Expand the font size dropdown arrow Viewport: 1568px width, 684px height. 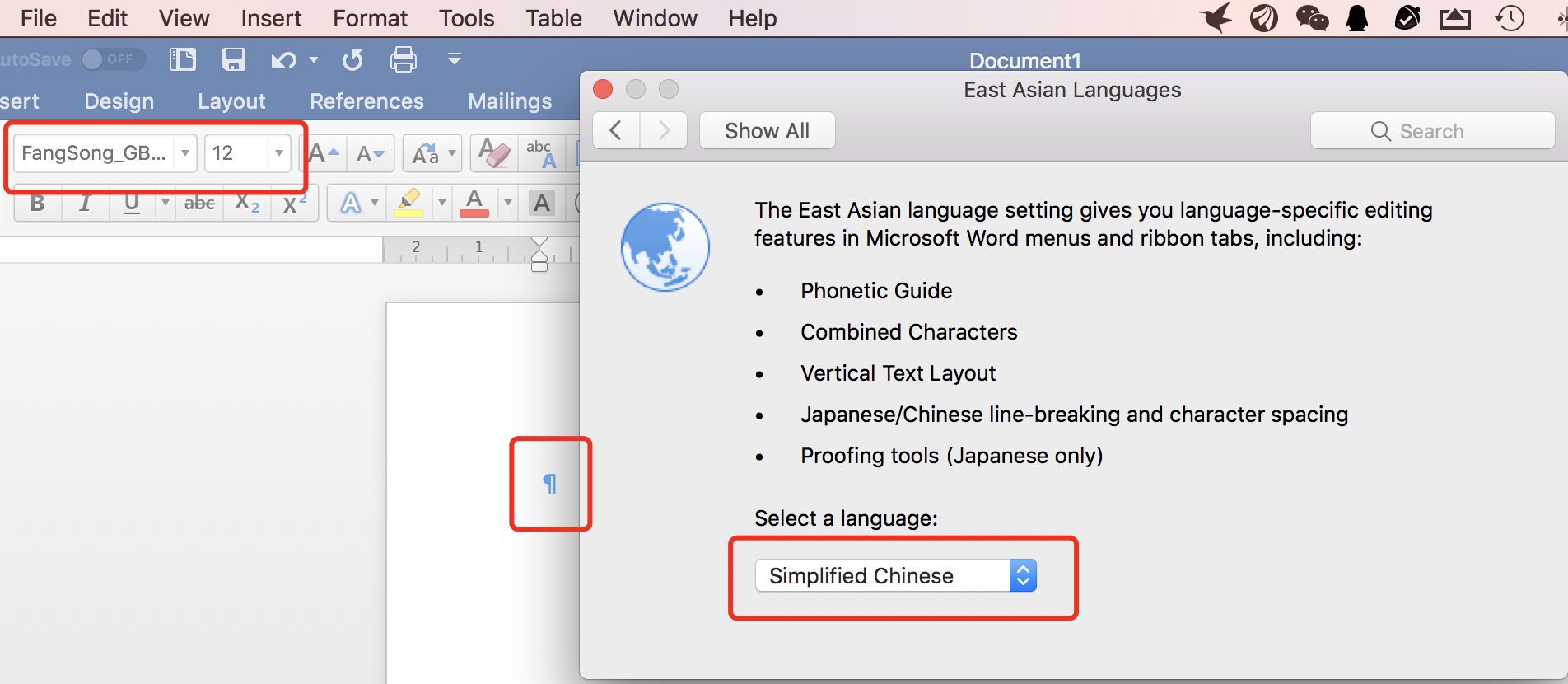pos(279,153)
